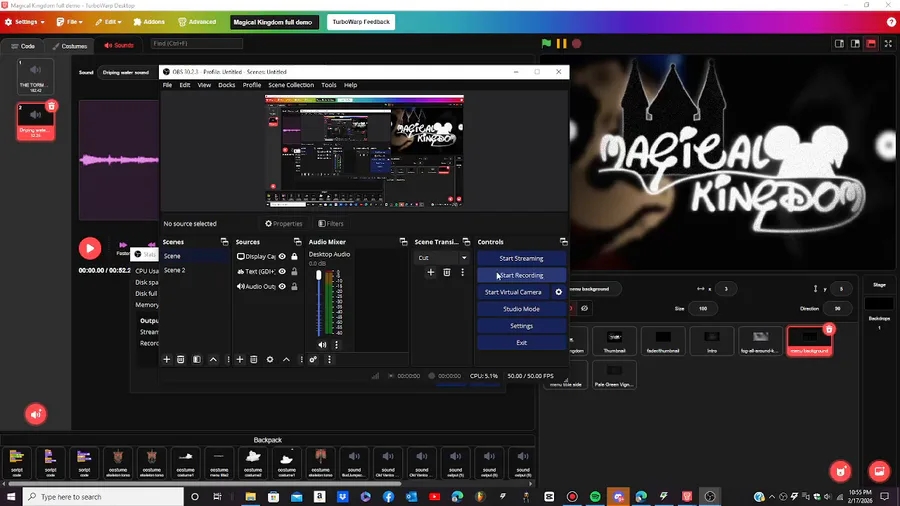Adjust Desktop Audio volume fader

coord(319,276)
